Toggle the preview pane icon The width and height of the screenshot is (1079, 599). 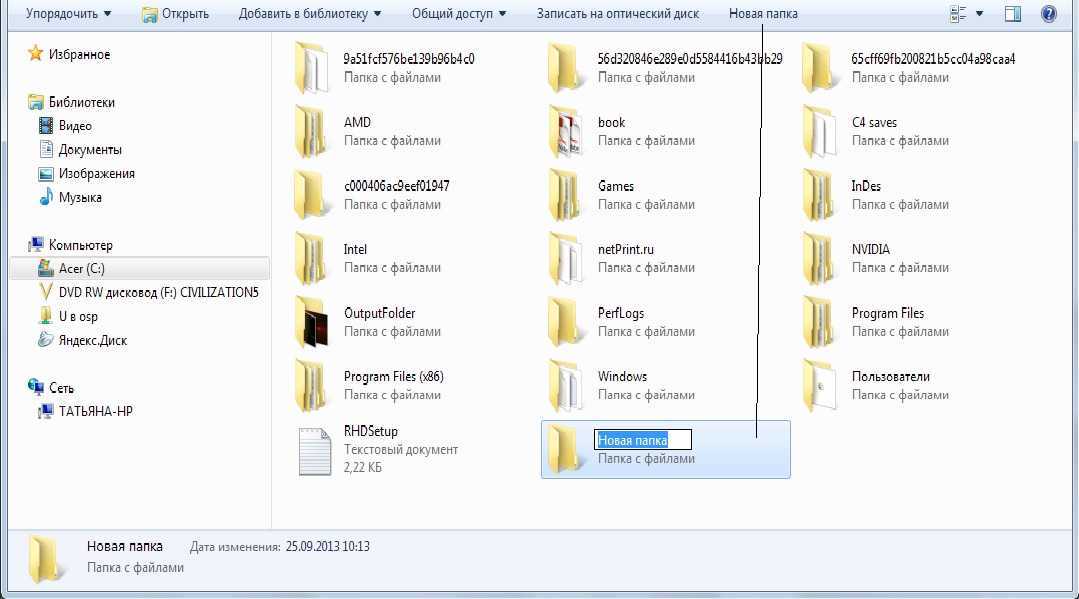point(1013,14)
